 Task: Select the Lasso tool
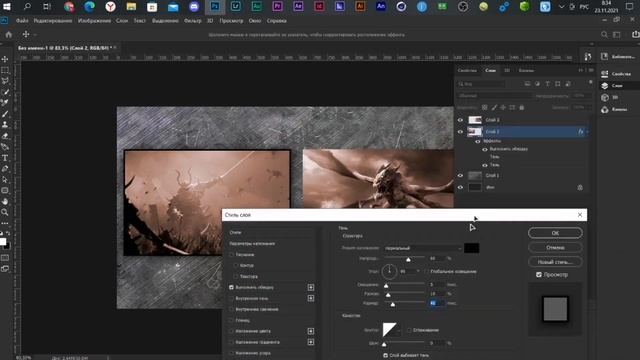coord(5,81)
